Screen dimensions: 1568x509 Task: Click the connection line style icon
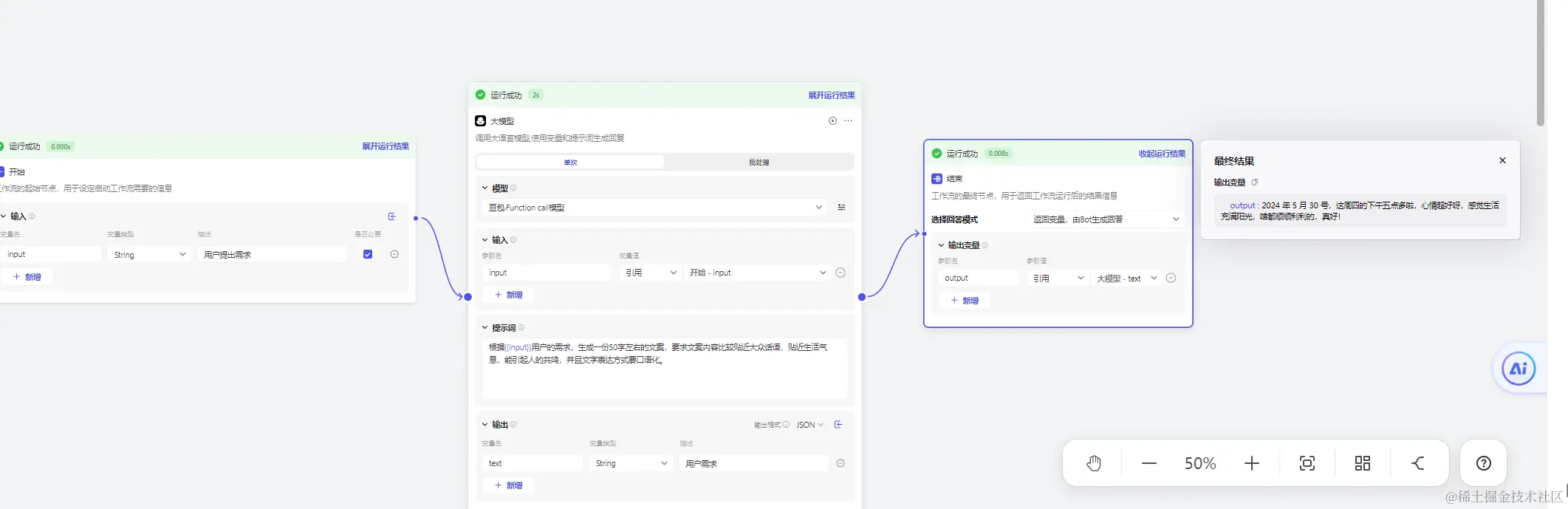pos(1417,463)
